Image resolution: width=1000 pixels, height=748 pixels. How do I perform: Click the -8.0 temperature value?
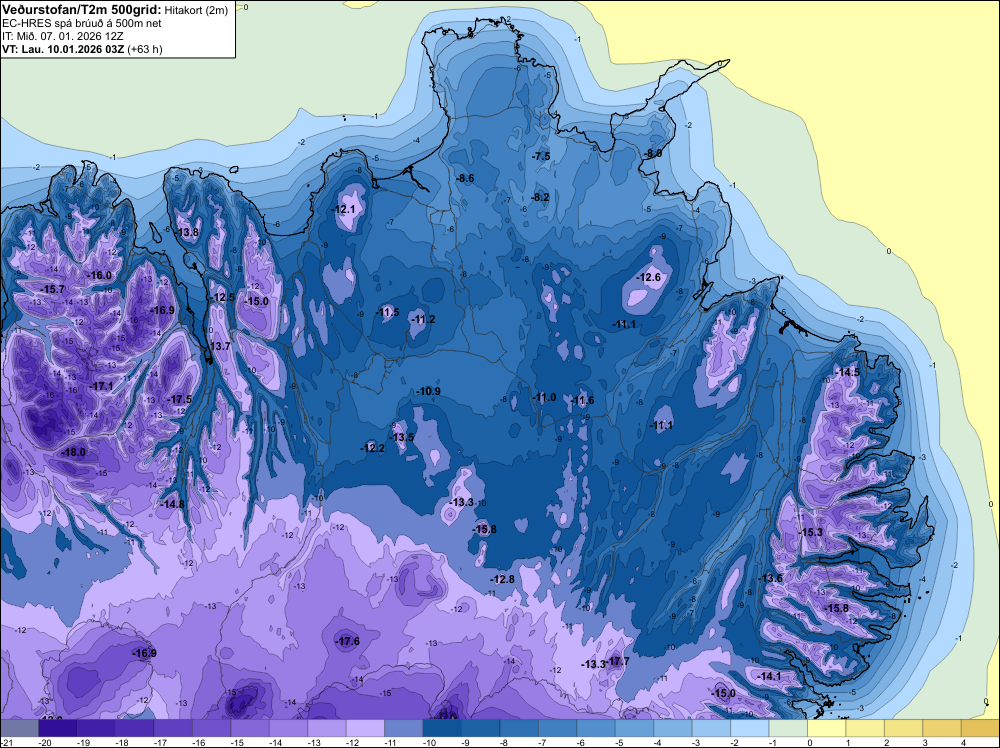pos(652,154)
